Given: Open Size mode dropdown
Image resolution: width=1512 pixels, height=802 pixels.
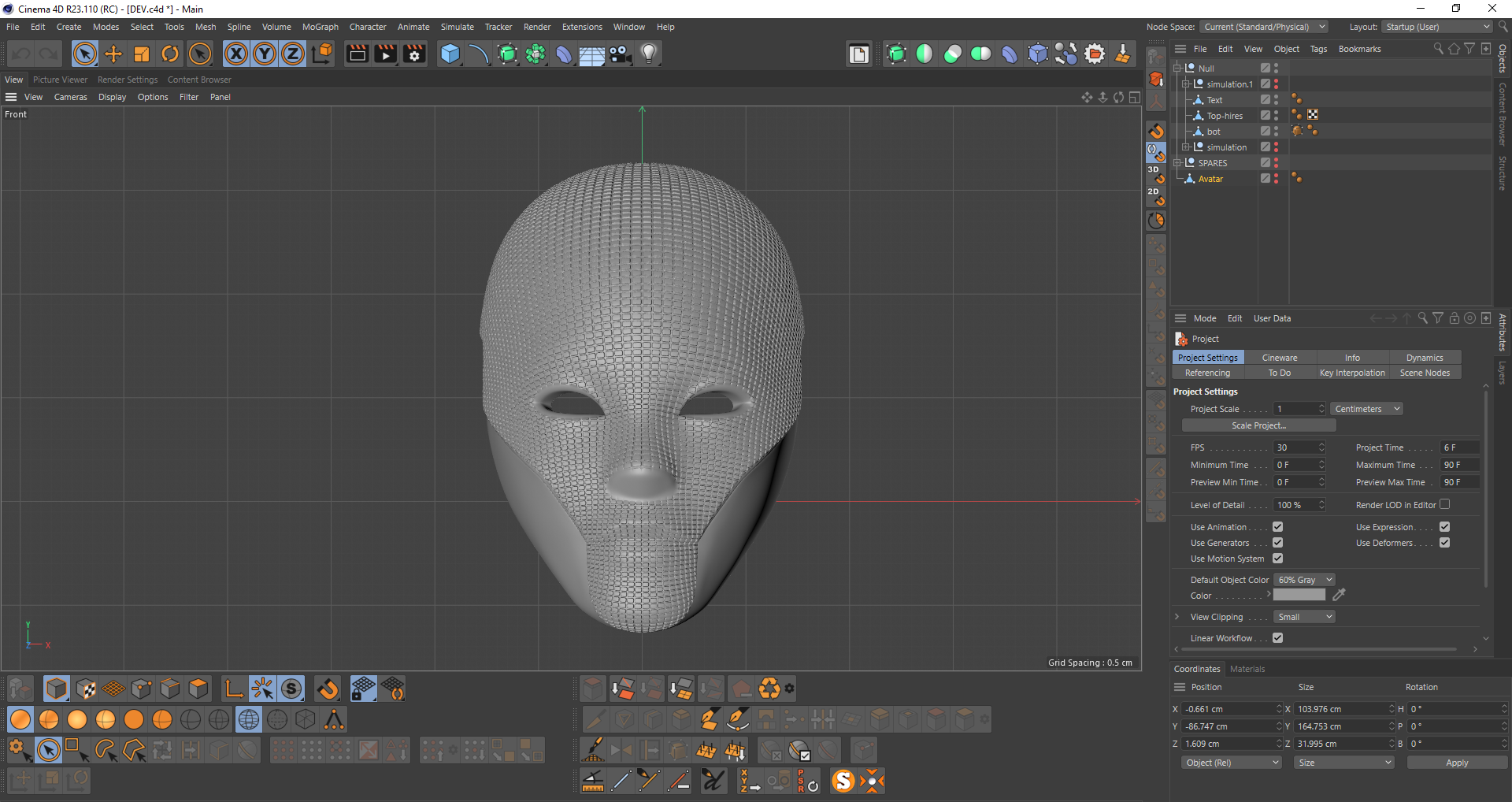Looking at the screenshot, I should coord(1343,763).
